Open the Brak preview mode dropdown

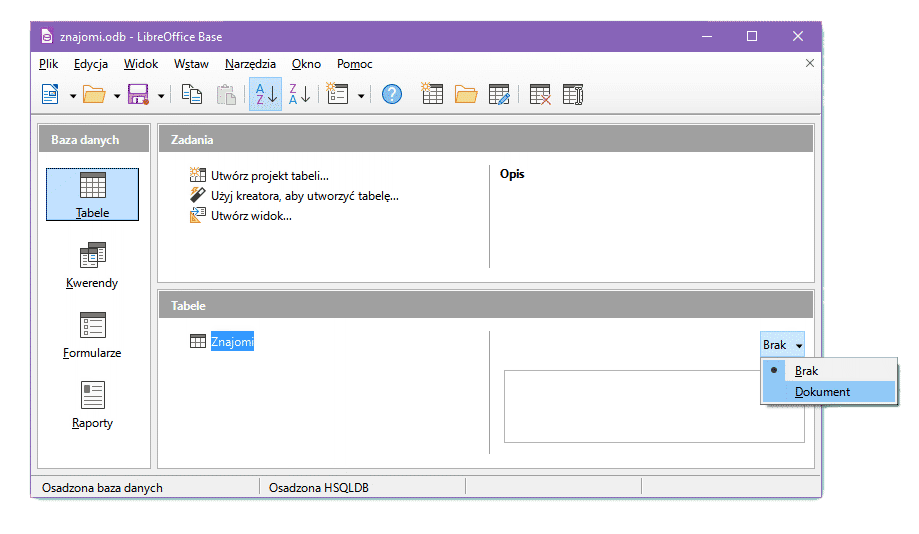point(781,345)
